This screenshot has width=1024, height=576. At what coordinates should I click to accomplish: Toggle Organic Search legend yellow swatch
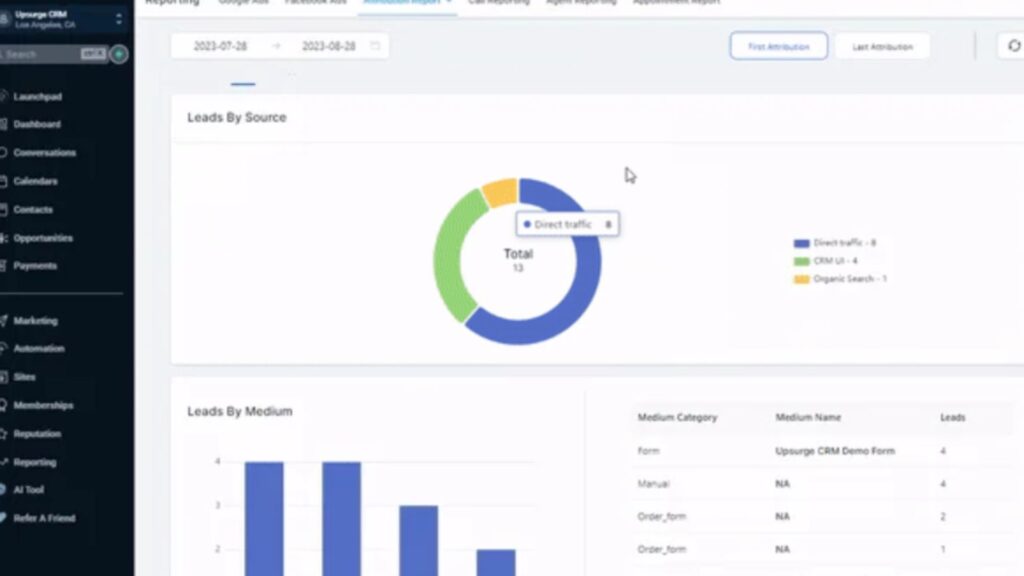click(801, 280)
